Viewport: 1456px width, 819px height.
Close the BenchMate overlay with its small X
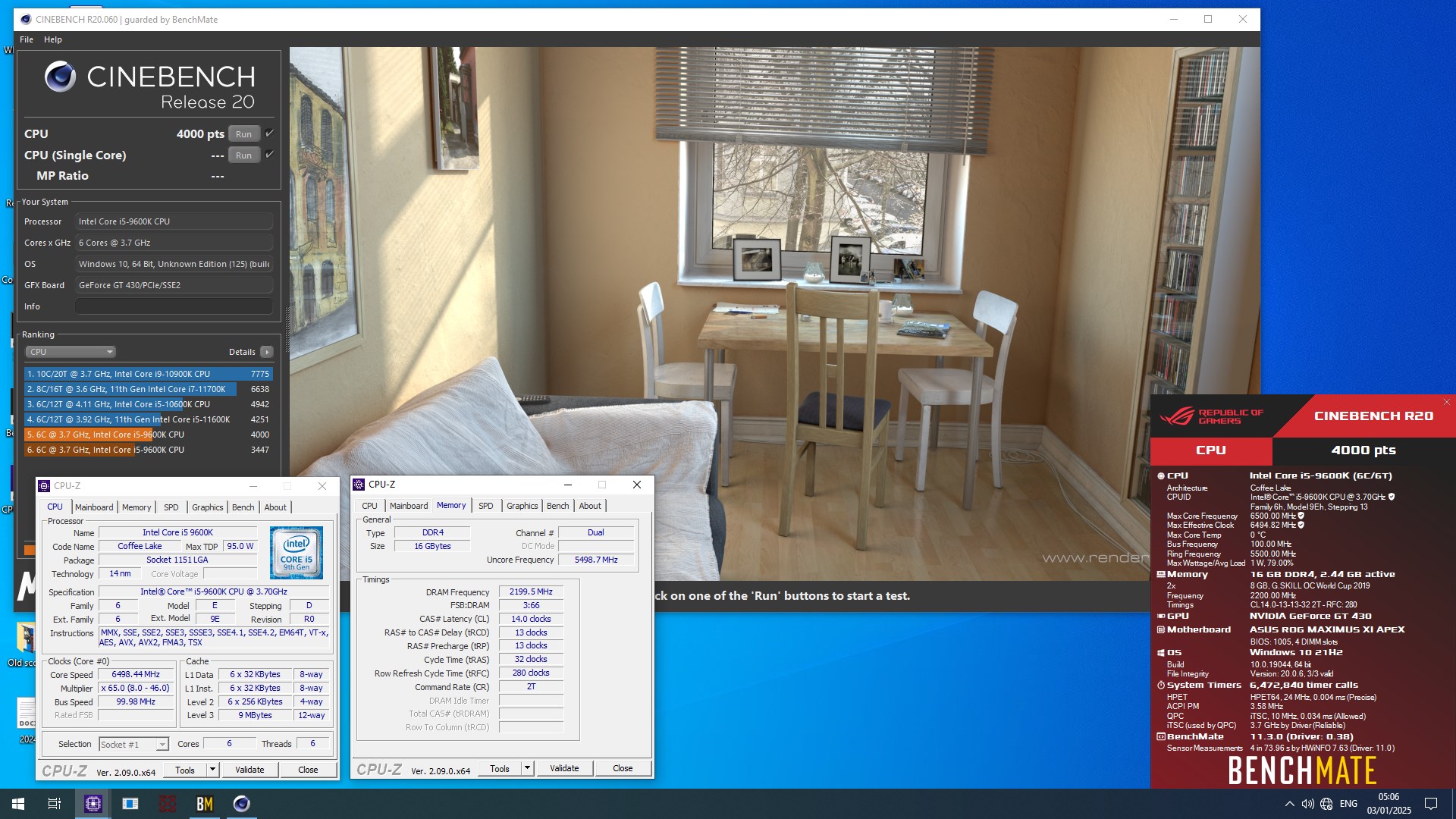(x=1446, y=402)
